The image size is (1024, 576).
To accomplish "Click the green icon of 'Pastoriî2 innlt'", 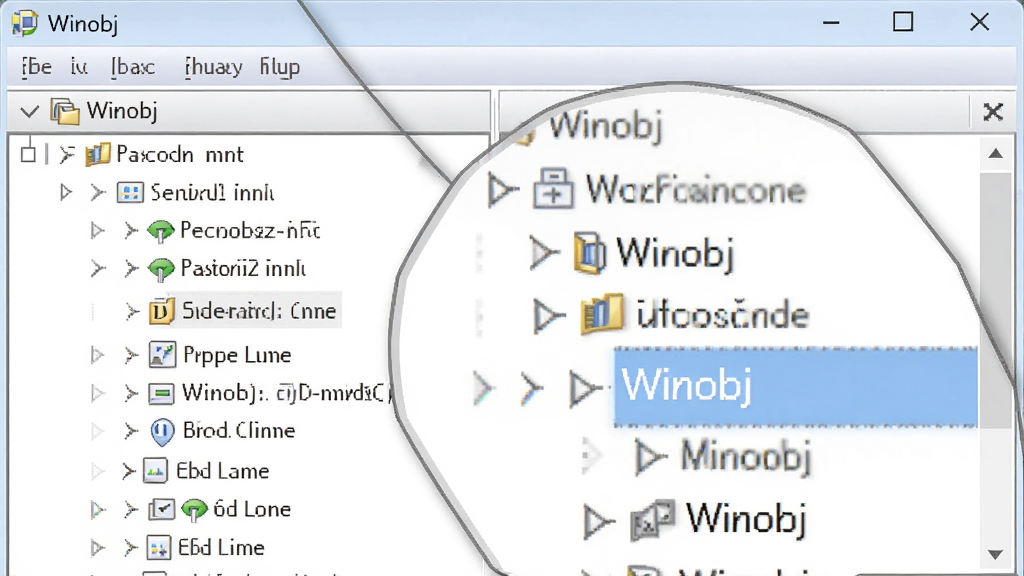I will pyautogui.click(x=161, y=268).
